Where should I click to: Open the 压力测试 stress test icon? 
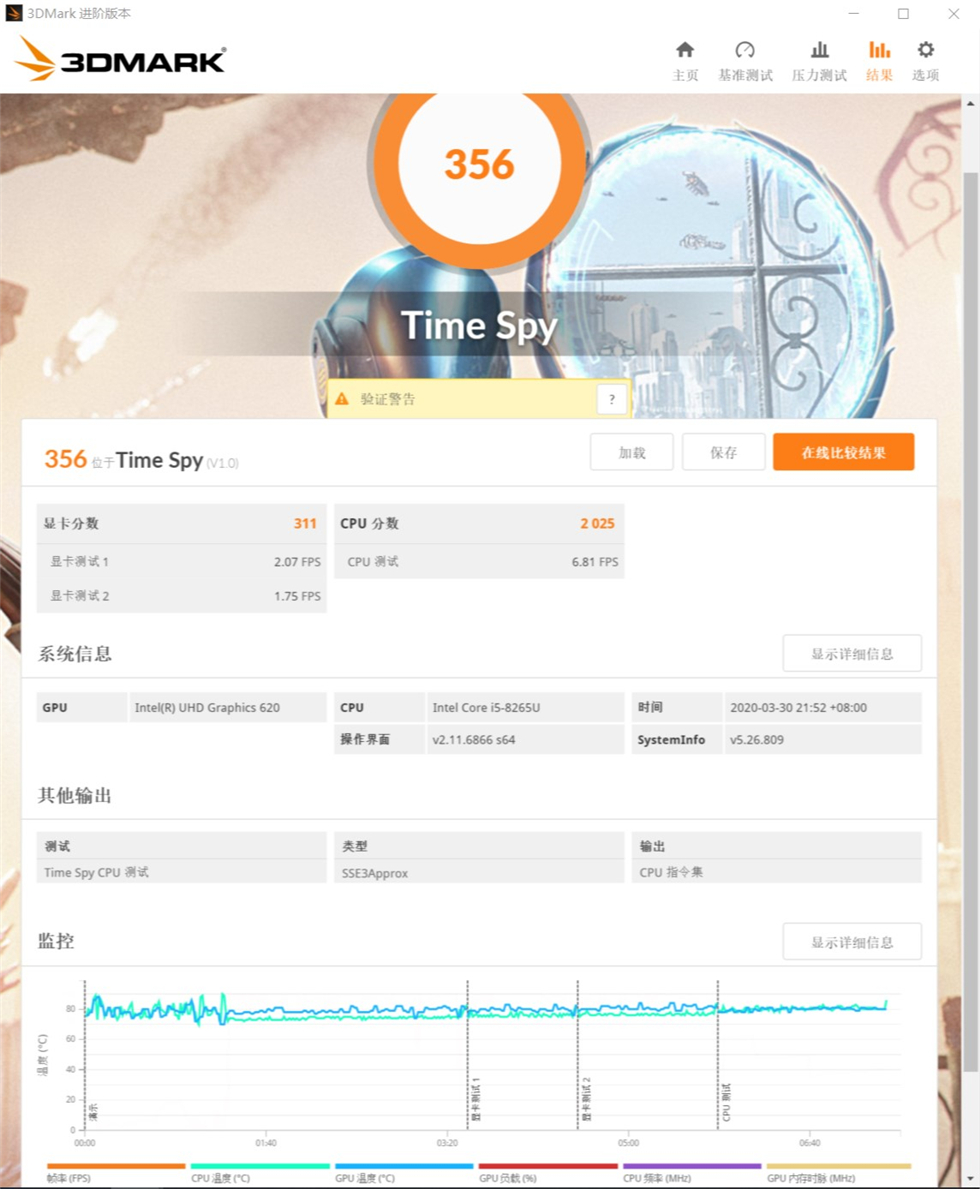pos(820,49)
